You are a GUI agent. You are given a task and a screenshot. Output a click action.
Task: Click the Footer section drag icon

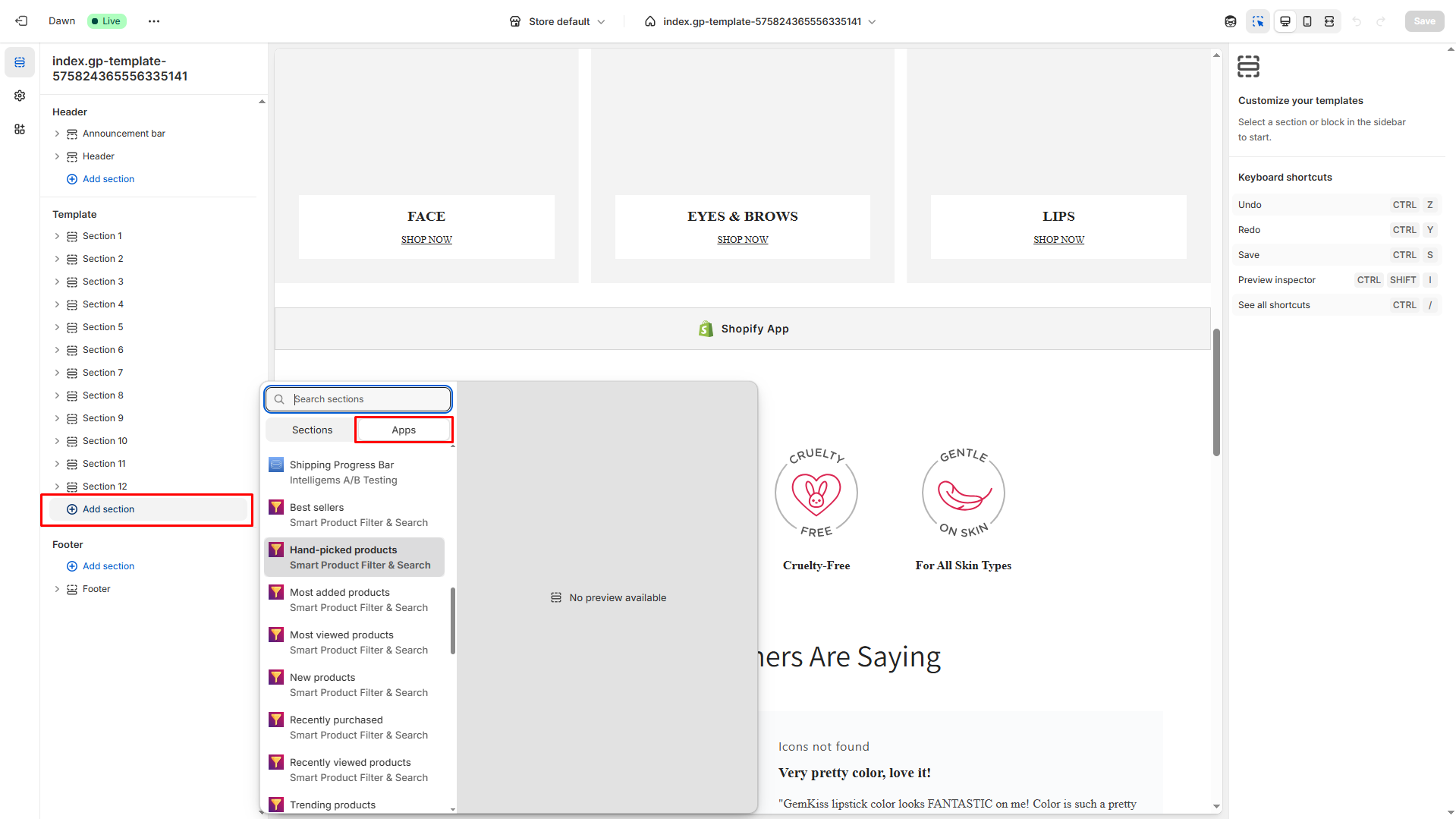[x=72, y=589]
